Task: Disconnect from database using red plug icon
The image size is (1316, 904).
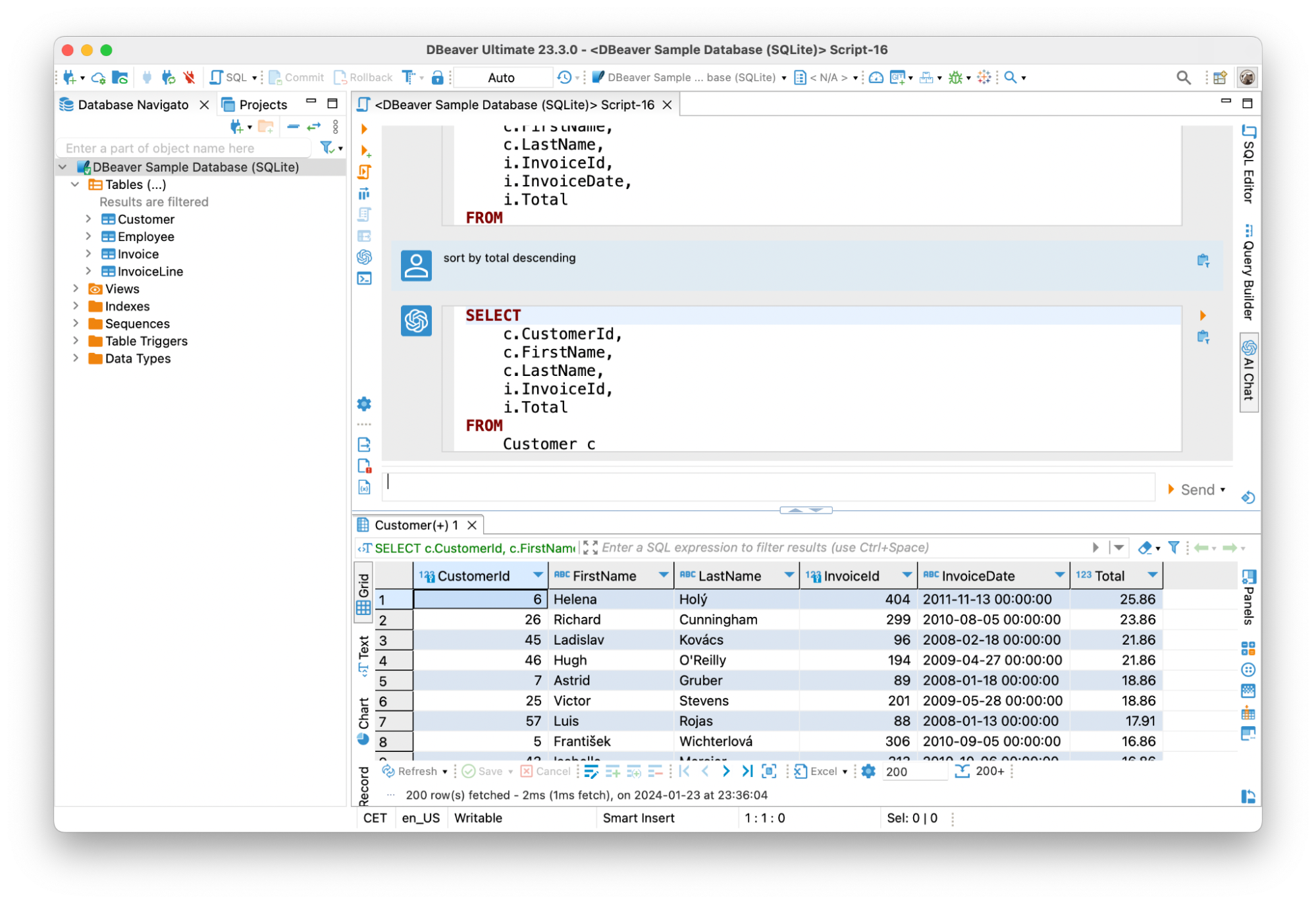Action: pos(189,77)
